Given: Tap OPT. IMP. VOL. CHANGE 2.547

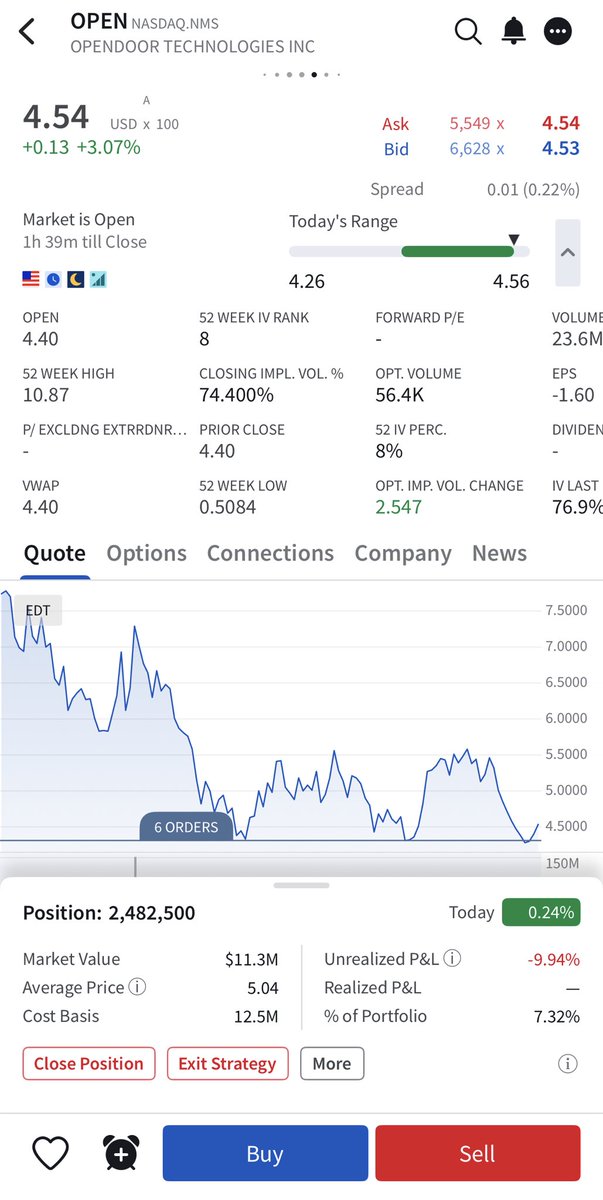Looking at the screenshot, I should (x=398, y=507).
